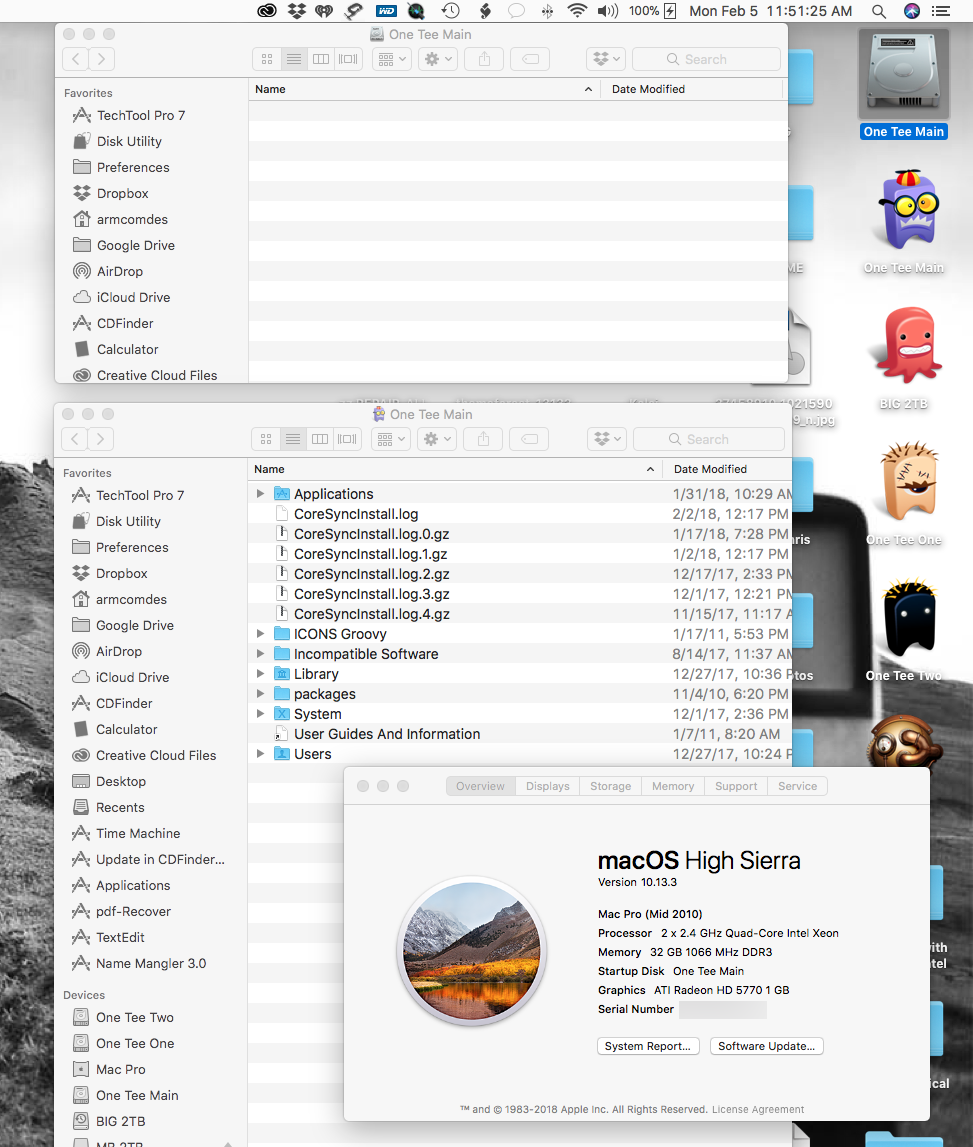Switch top window to icon view

[x=267, y=59]
